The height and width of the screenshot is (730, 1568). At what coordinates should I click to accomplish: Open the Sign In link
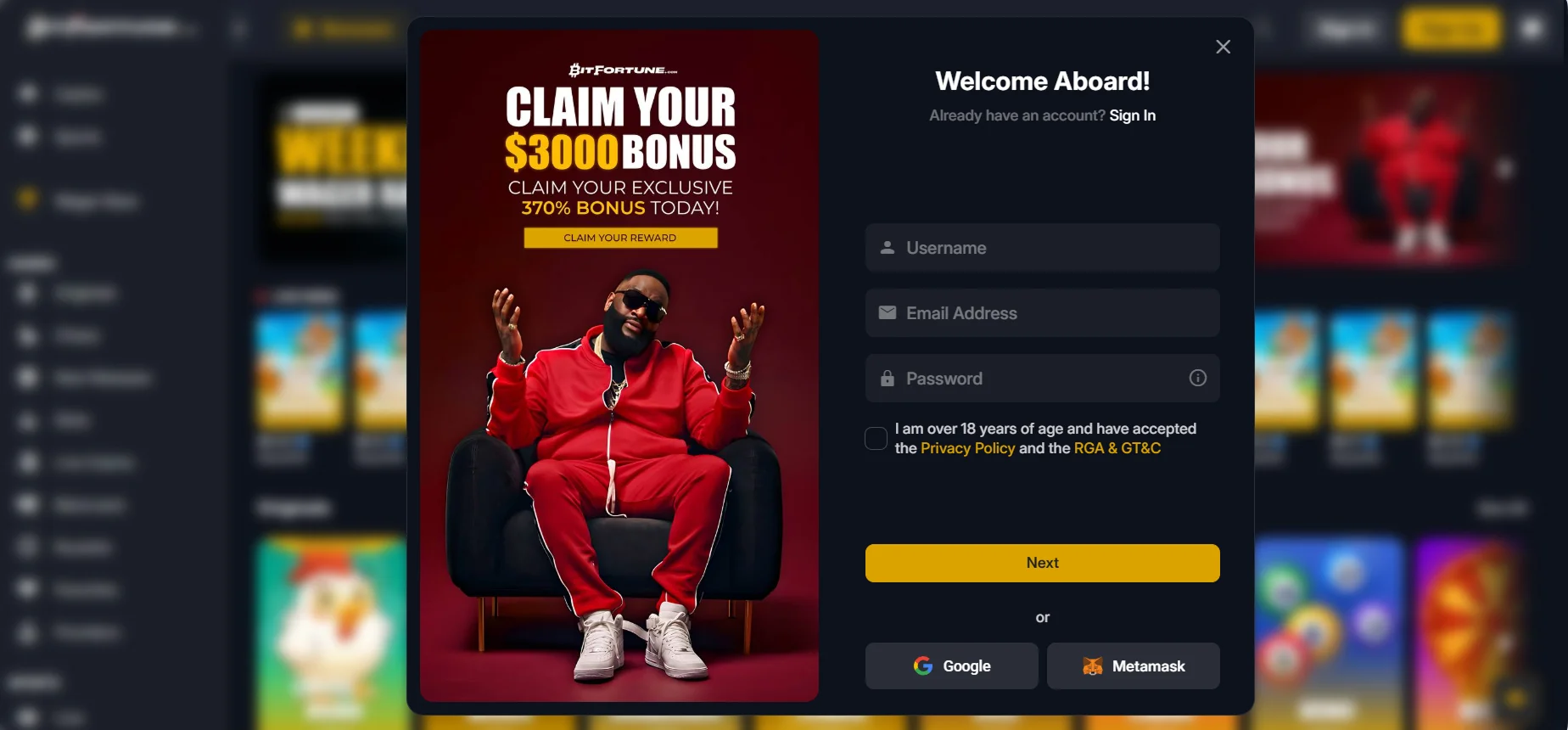[x=1132, y=115]
